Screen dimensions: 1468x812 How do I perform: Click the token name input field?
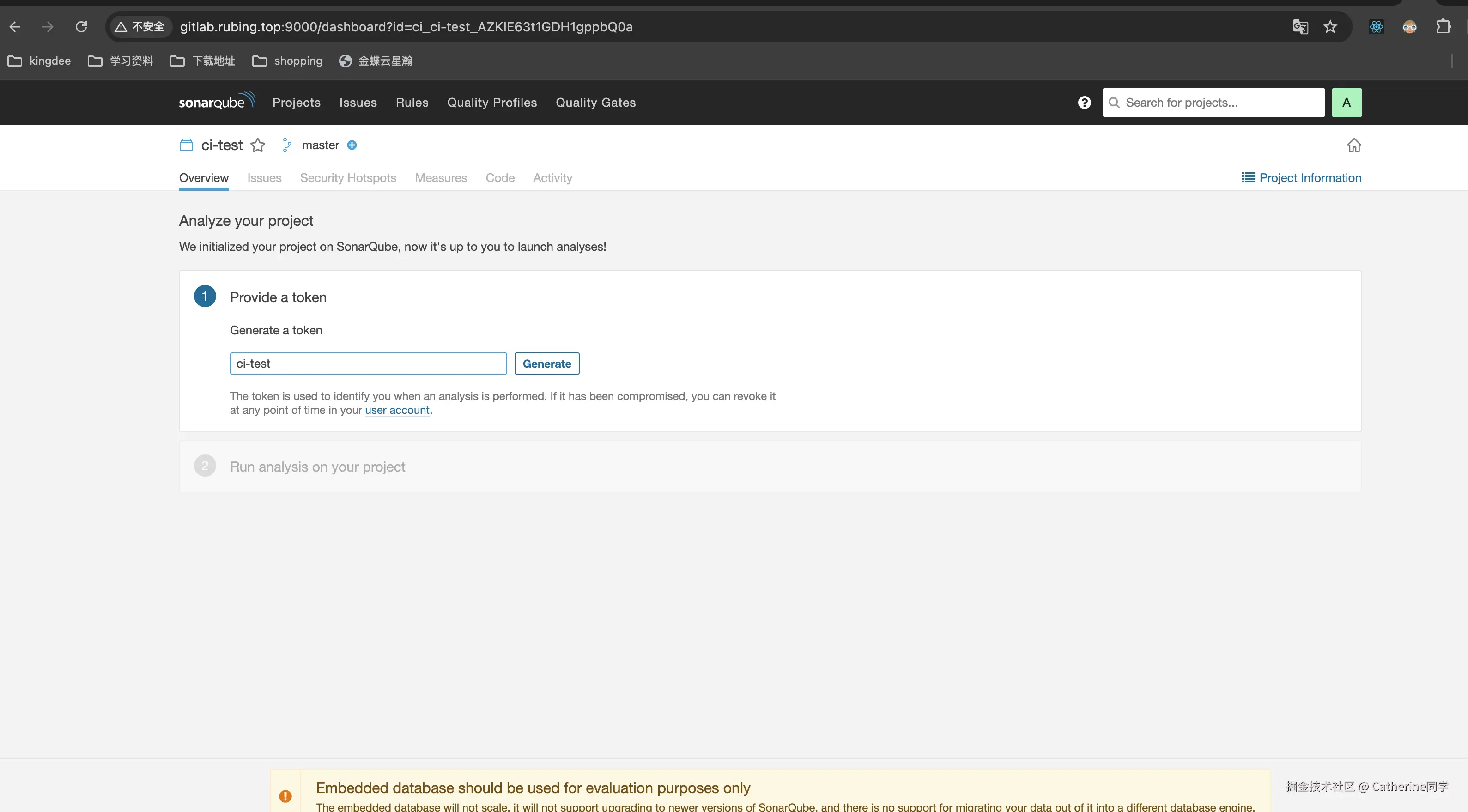[368, 364]
